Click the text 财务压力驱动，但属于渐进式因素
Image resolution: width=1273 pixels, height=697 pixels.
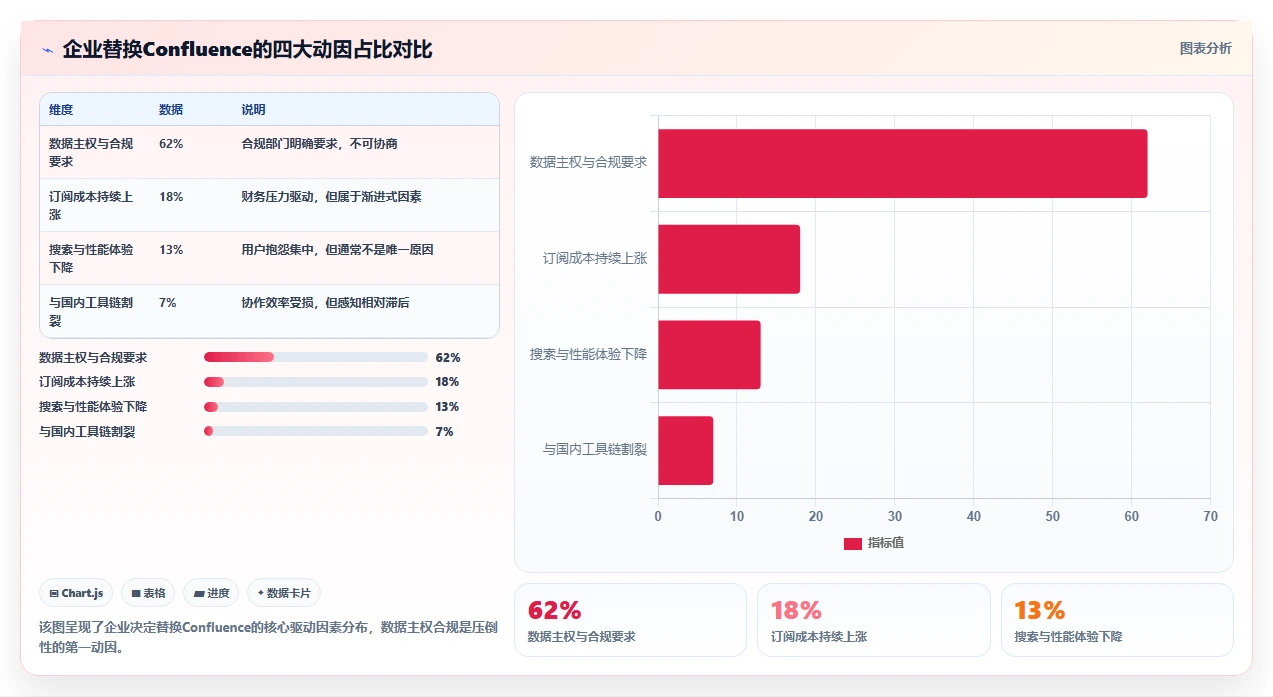331,197
